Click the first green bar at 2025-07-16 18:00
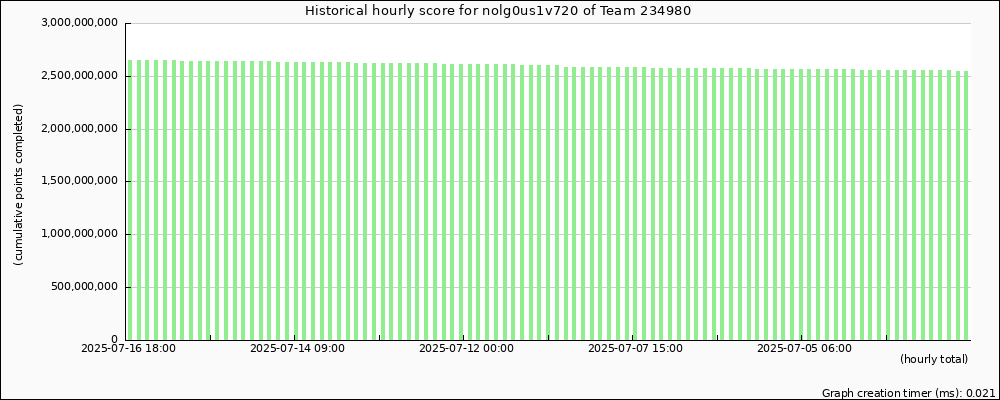 (x=130, y=200)
